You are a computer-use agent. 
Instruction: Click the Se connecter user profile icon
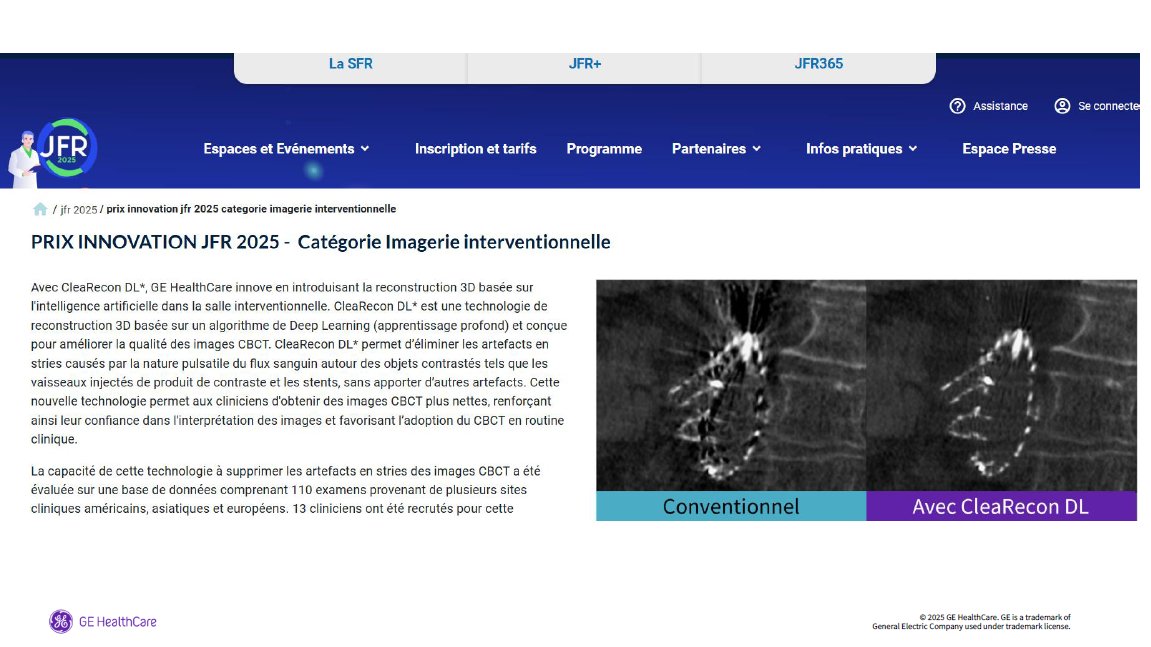(x=1062, y=106)
